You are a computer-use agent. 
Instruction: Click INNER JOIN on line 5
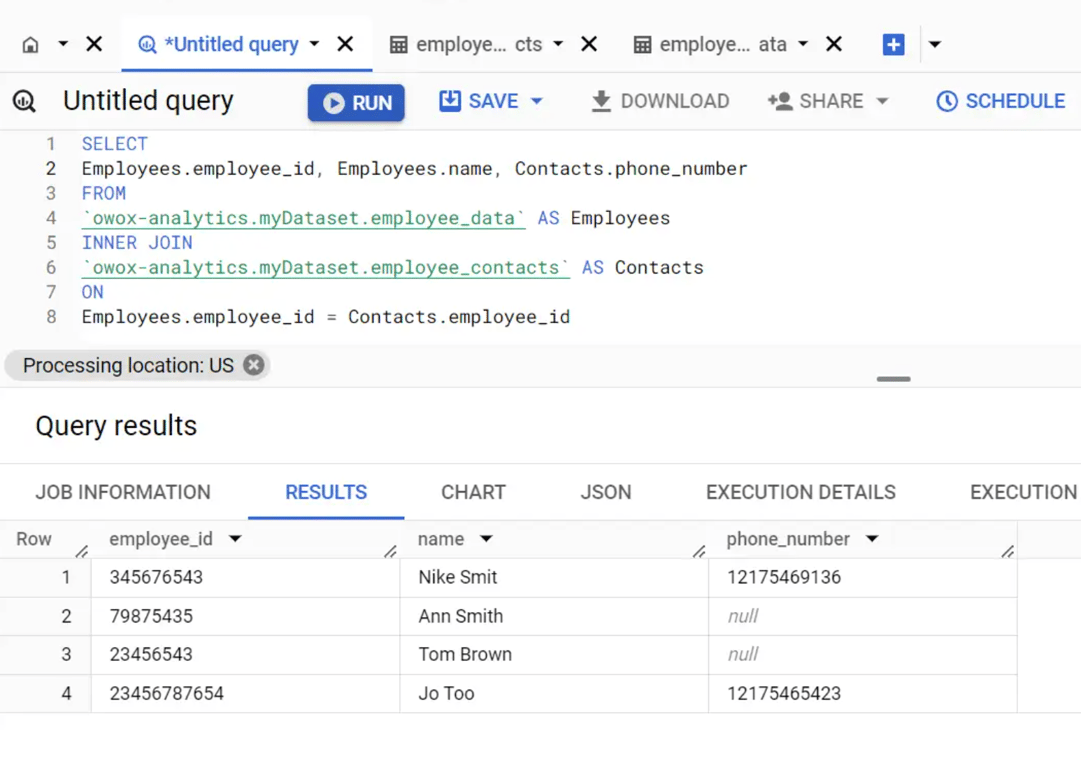point(137,243)
